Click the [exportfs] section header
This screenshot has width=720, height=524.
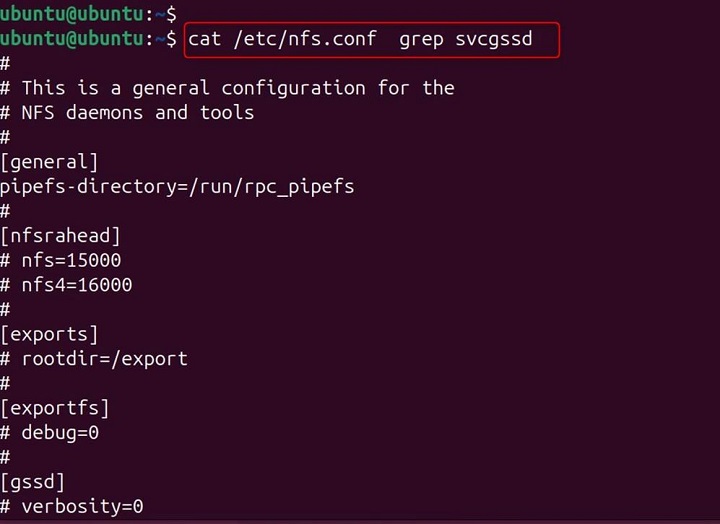pos(55,408)
